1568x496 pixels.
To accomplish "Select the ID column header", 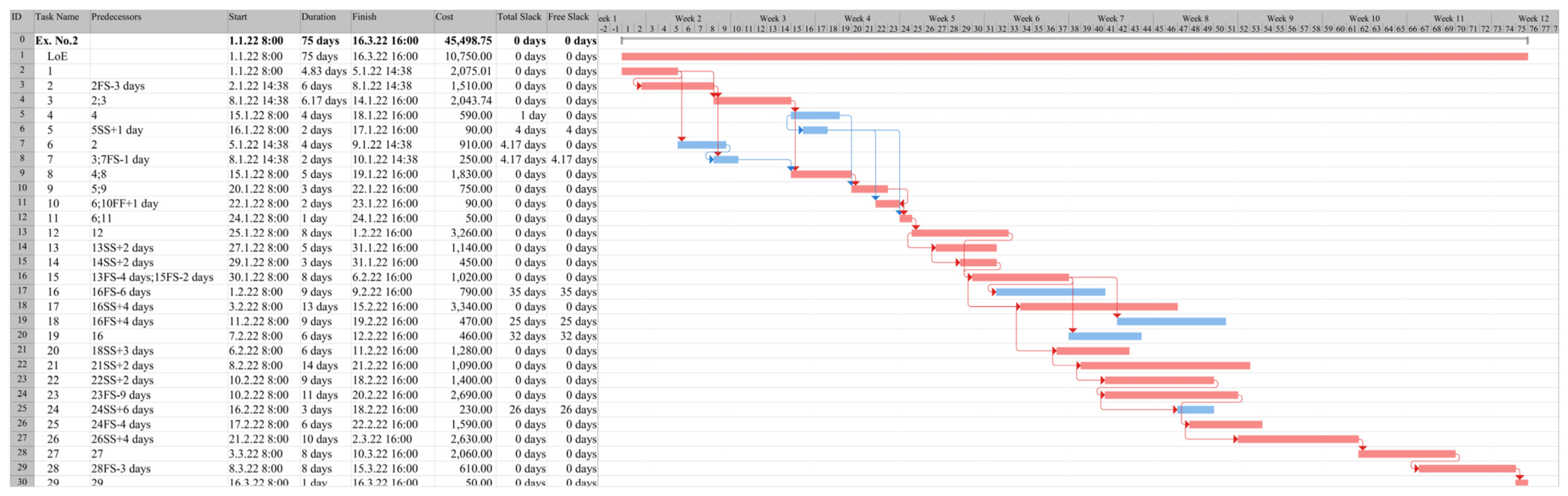I will 17,17.
